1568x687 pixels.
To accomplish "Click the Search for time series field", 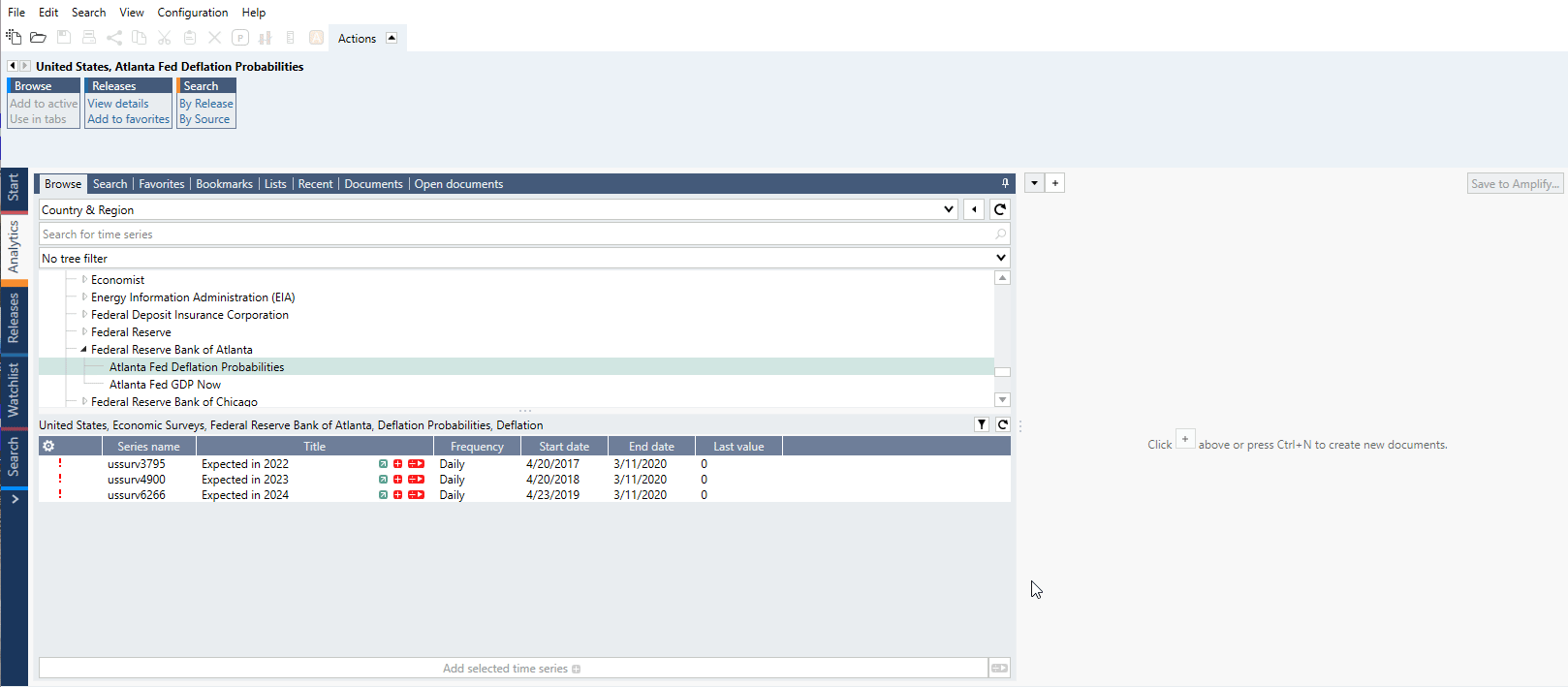I will [x=514, y=234].
